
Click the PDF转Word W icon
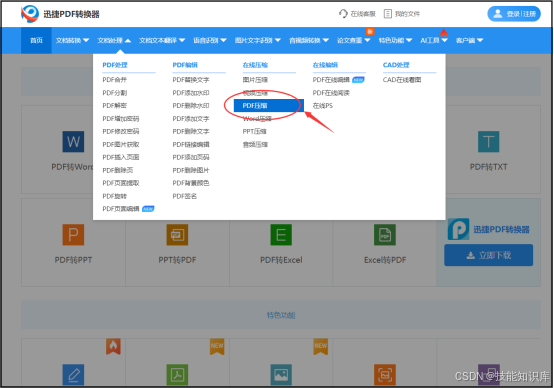click(x=73, y=142)
